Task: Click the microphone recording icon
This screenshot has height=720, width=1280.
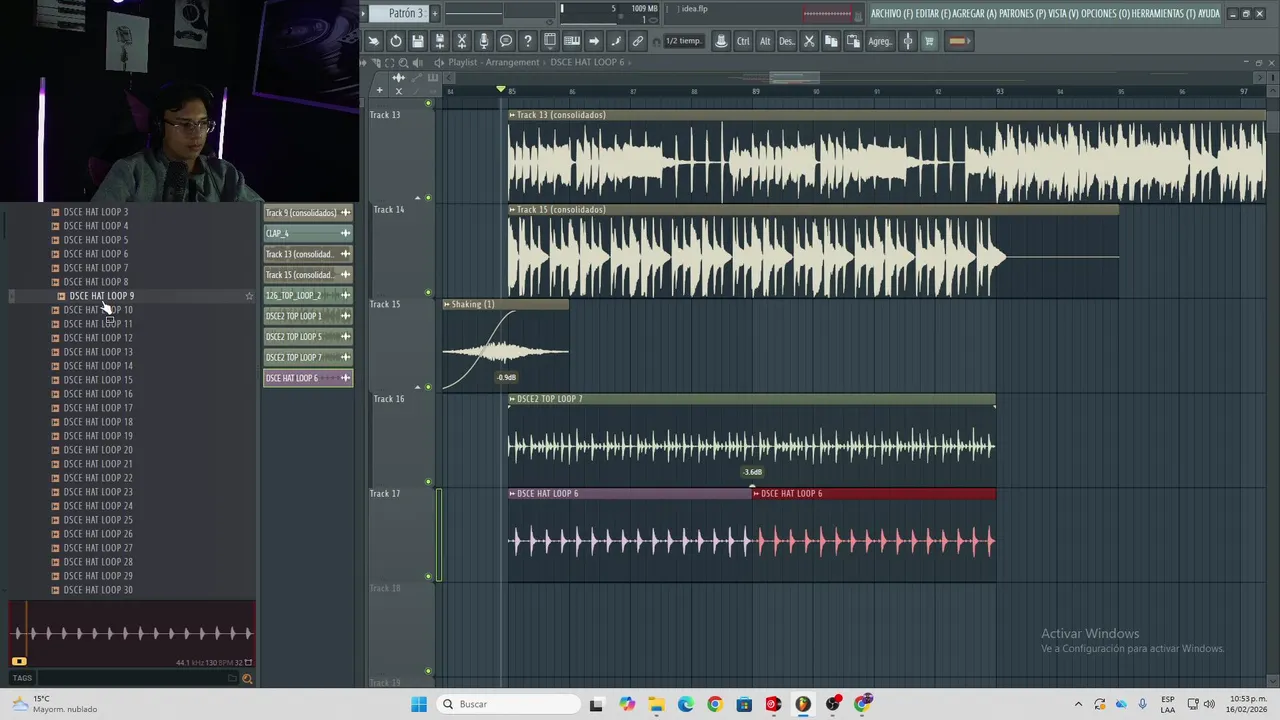Action: [x=484, y=41]
